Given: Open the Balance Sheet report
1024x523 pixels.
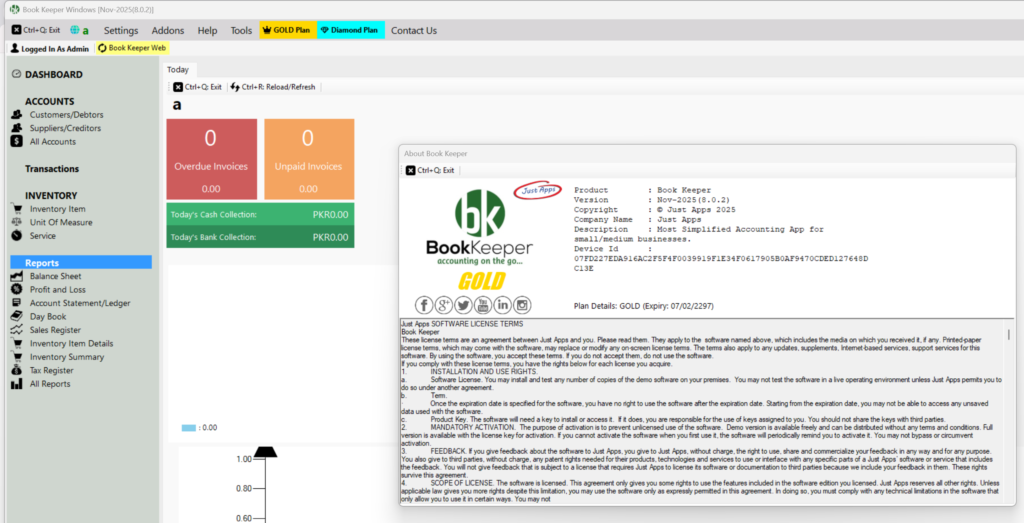Looking at the screenshot, I should [56, 276].
